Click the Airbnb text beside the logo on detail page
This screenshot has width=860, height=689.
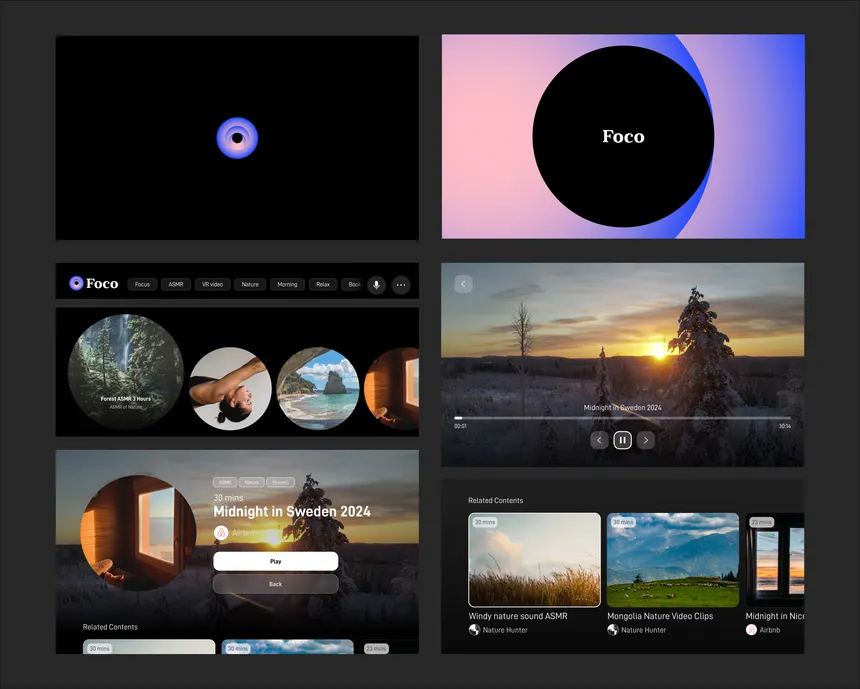click(x=244, y=533)
